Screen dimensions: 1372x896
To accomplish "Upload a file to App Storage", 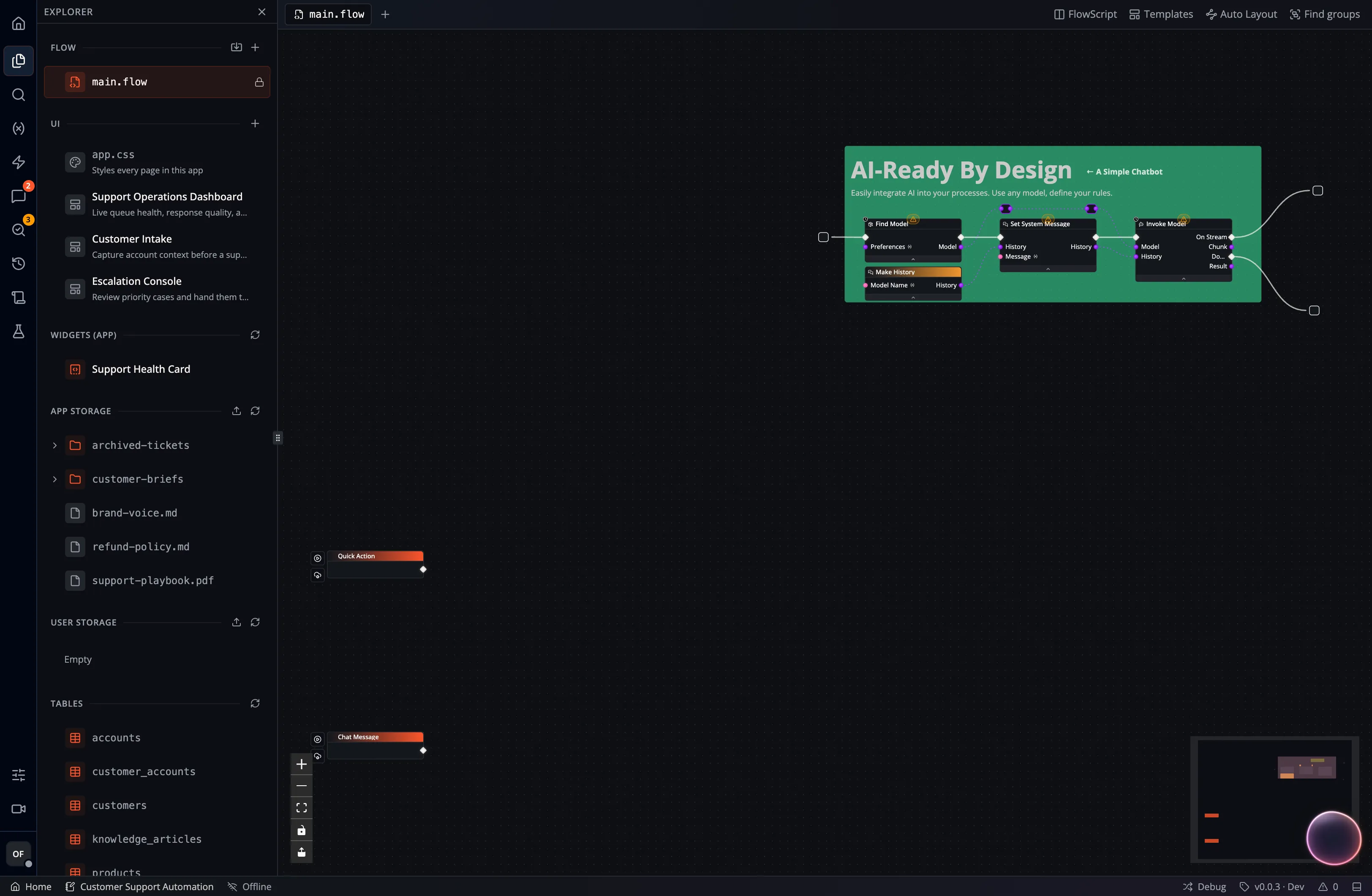I will click(x=237, y=411).
